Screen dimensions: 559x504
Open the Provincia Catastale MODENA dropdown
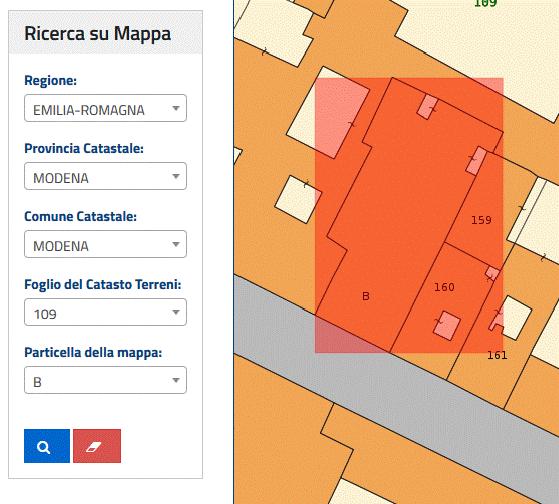[x=105, y=176]
